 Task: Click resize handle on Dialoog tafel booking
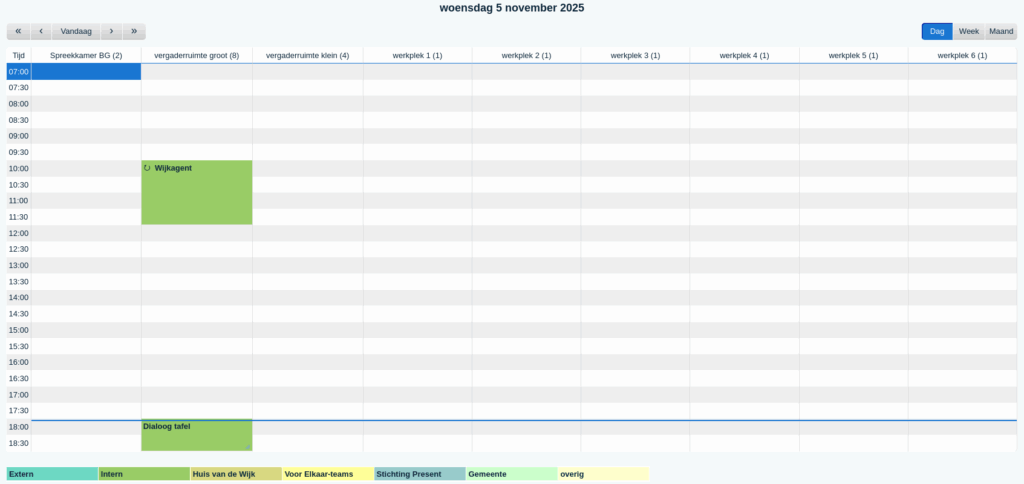248,446
